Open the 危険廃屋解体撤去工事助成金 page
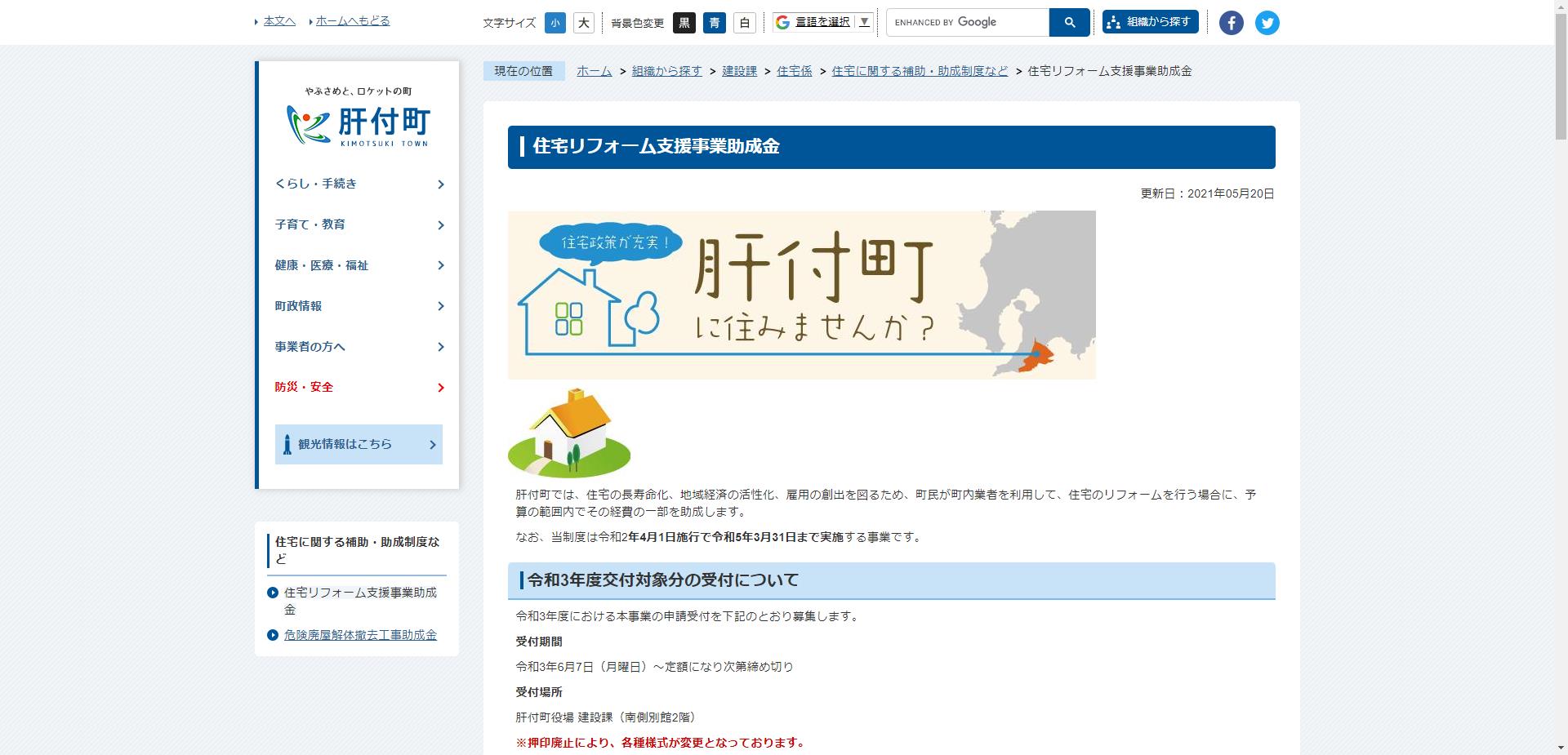This screenshot has width=1568, height=755. point(361,634)
